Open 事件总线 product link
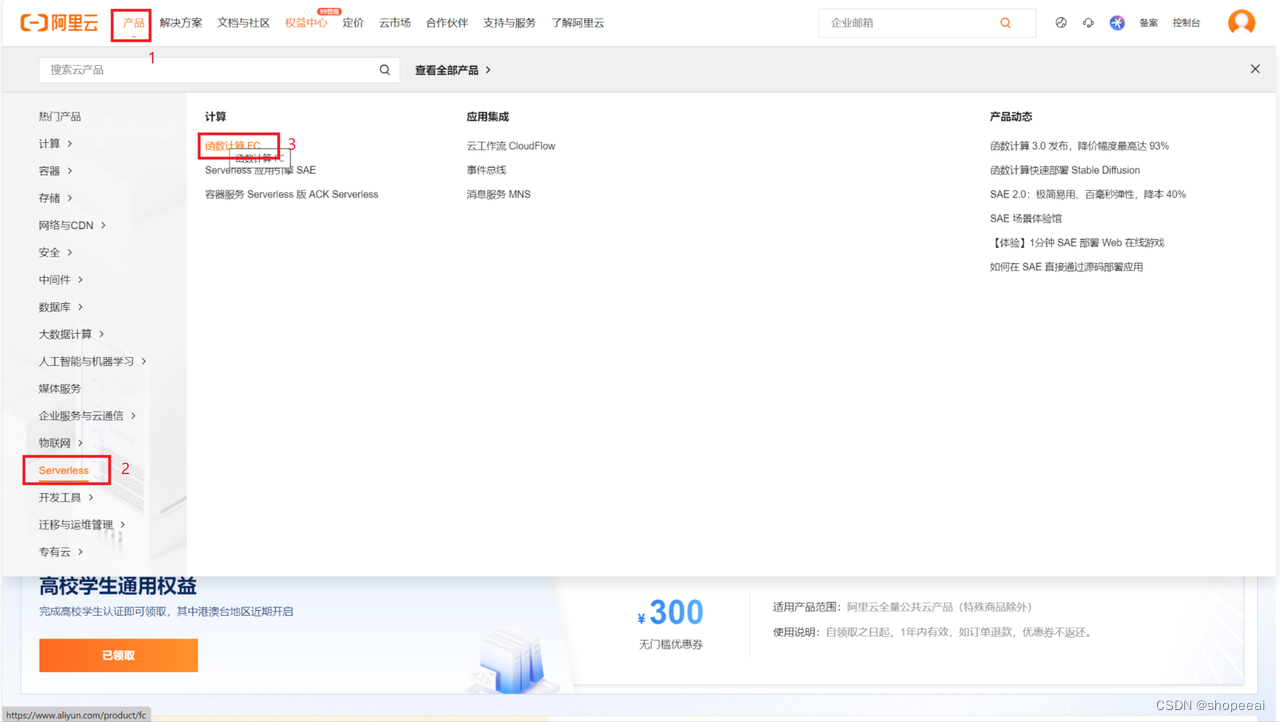This screenshot has width=1280, height=722. click(486, 170)
